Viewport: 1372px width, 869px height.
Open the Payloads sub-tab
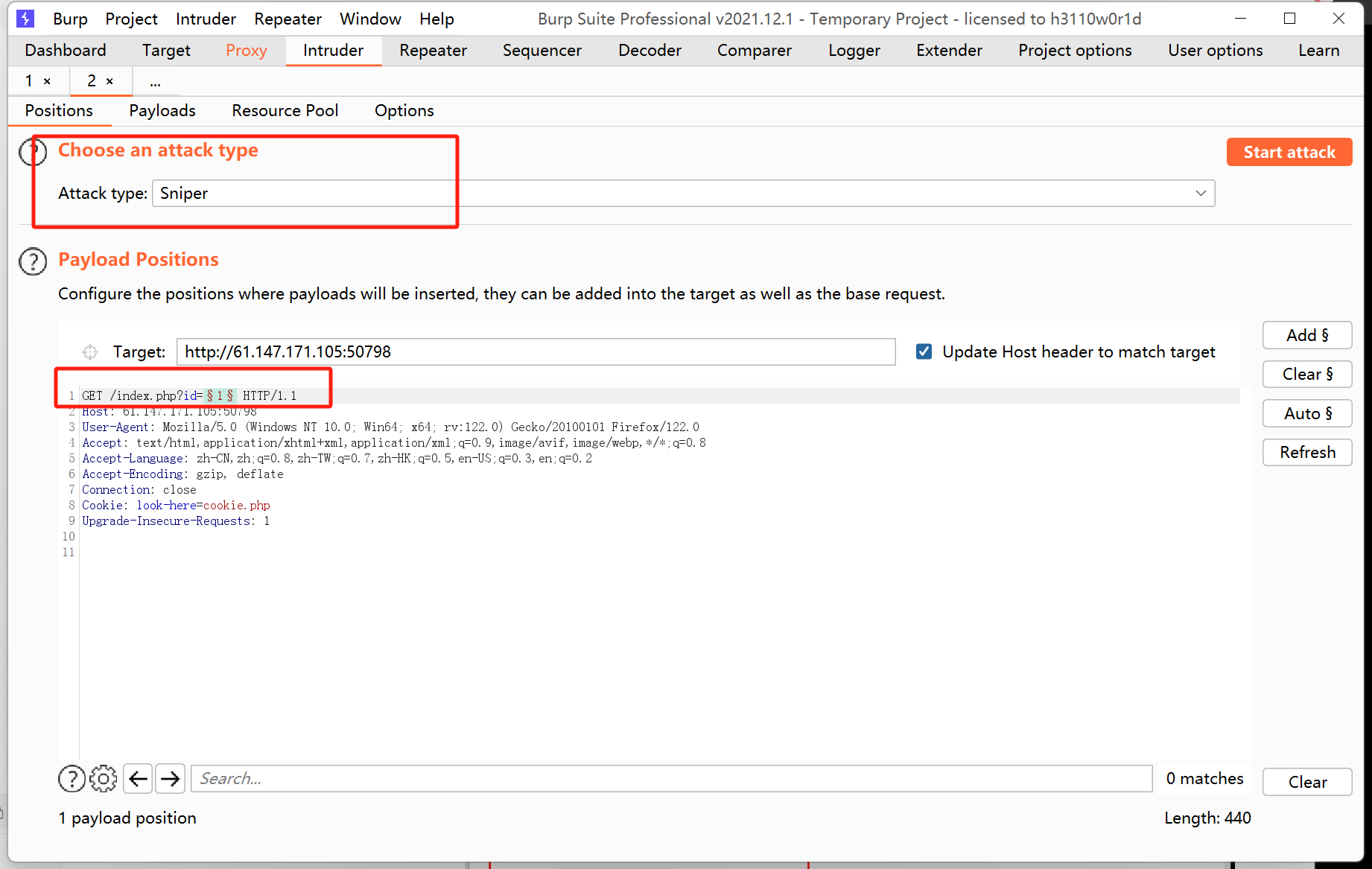[x=162, y=111]
